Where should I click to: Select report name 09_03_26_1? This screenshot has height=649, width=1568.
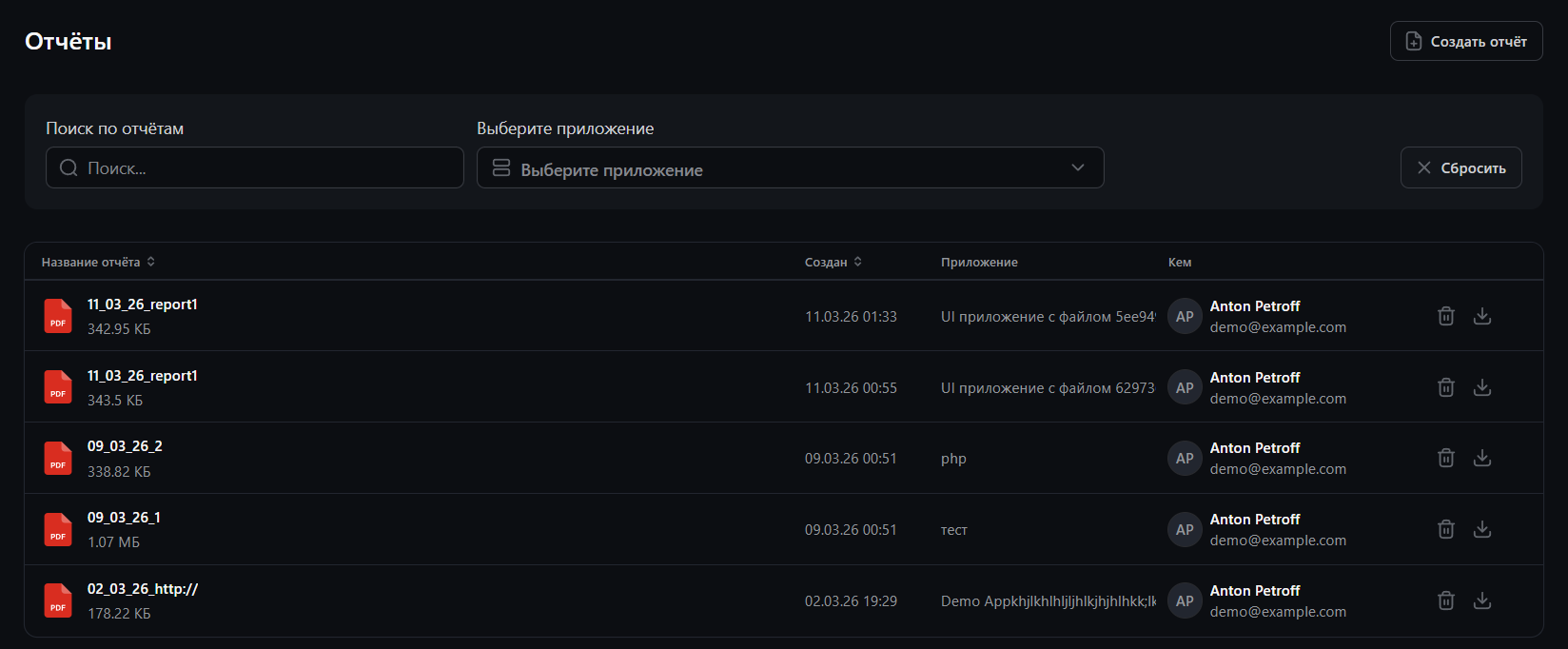click(x=124, y=518)
